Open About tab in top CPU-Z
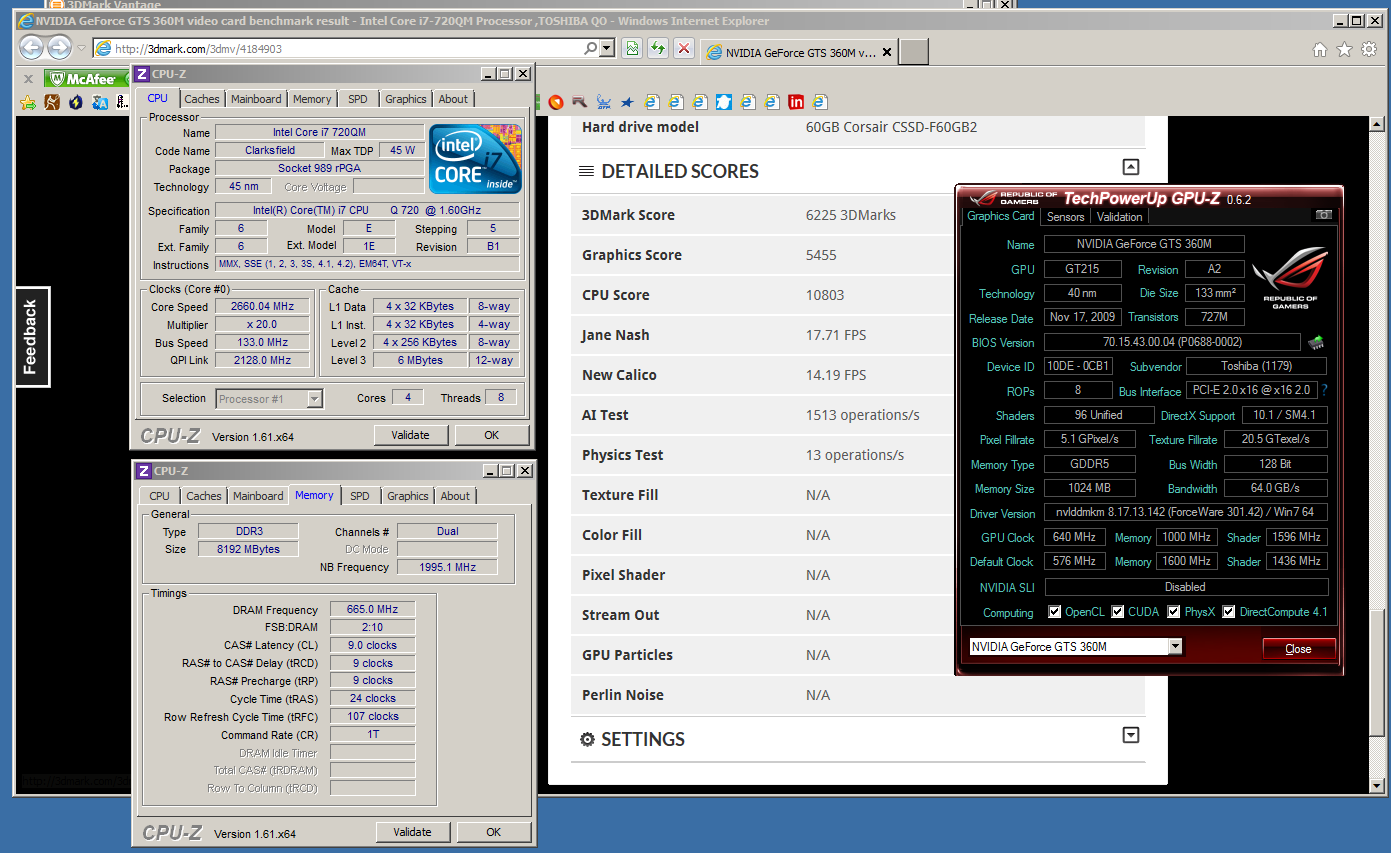Screen dimensions: 1391x853 coord(453,99)
